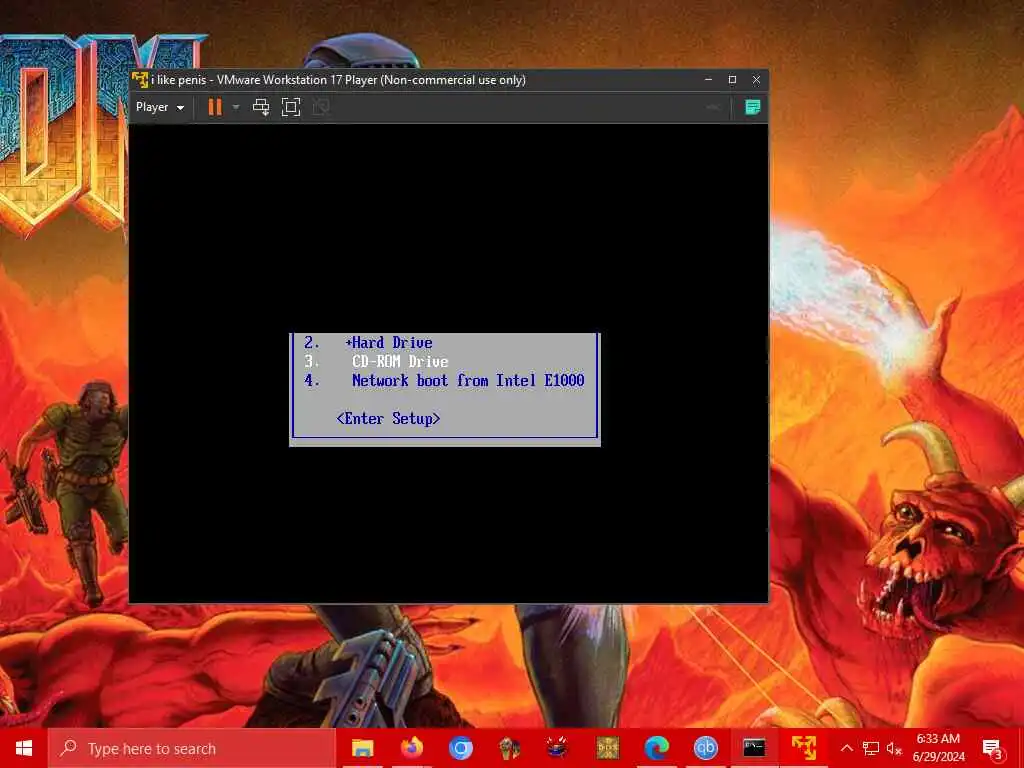Open qBittorrent from the taskbar
The image size is (1024, 768).
point(705,748)
